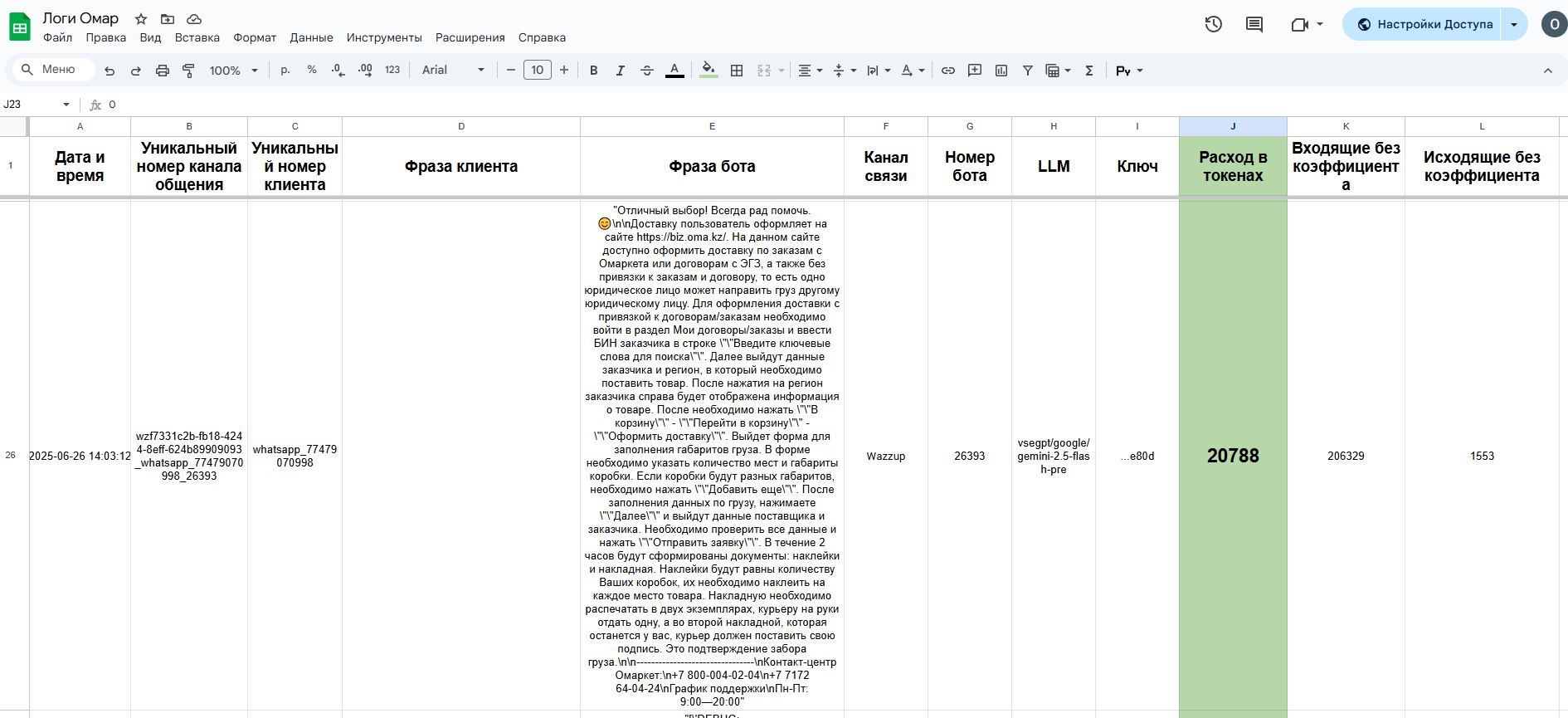Viewport: 1568px width, 718px height.
Task: Decrease font size with minus
Action: coord(511,71)
